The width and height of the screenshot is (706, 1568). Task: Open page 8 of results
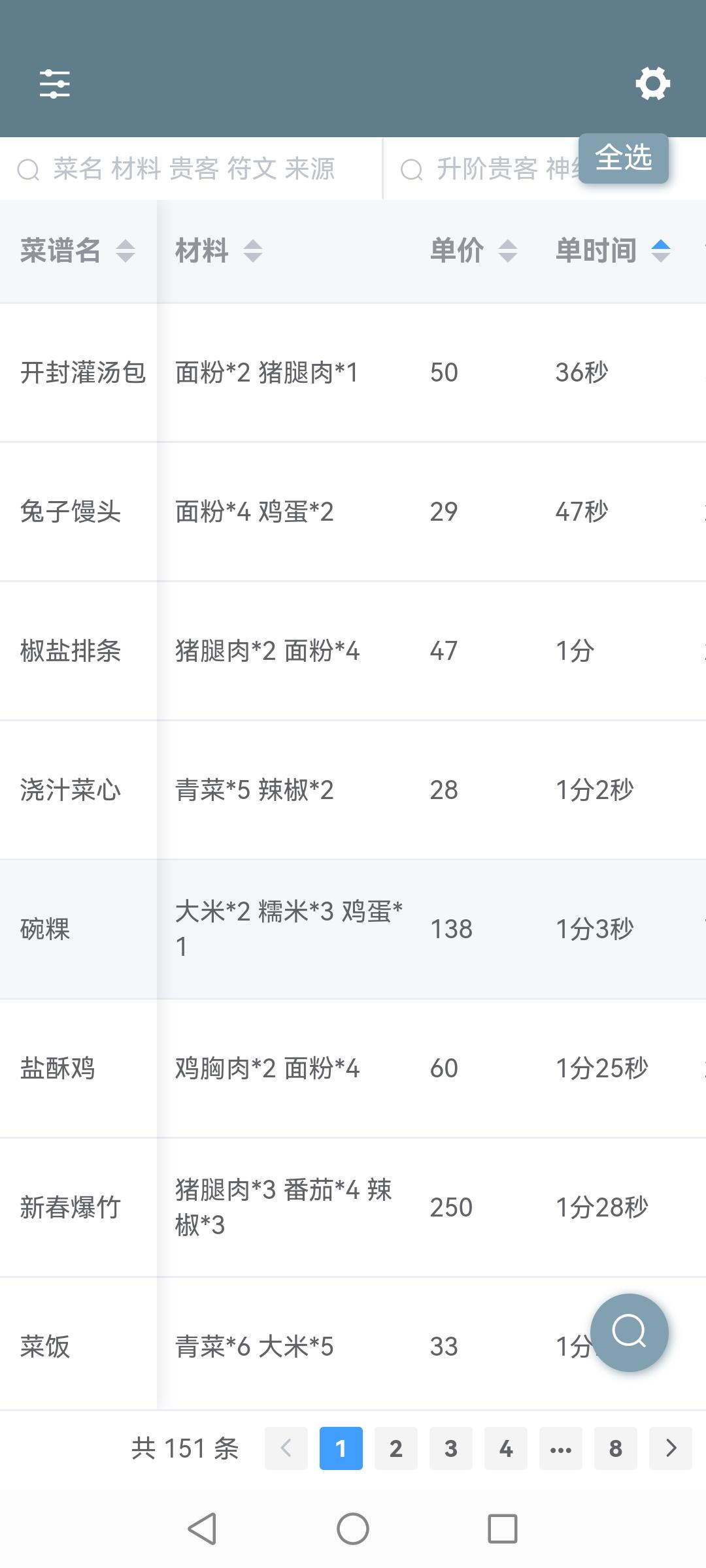(616, 1448)
